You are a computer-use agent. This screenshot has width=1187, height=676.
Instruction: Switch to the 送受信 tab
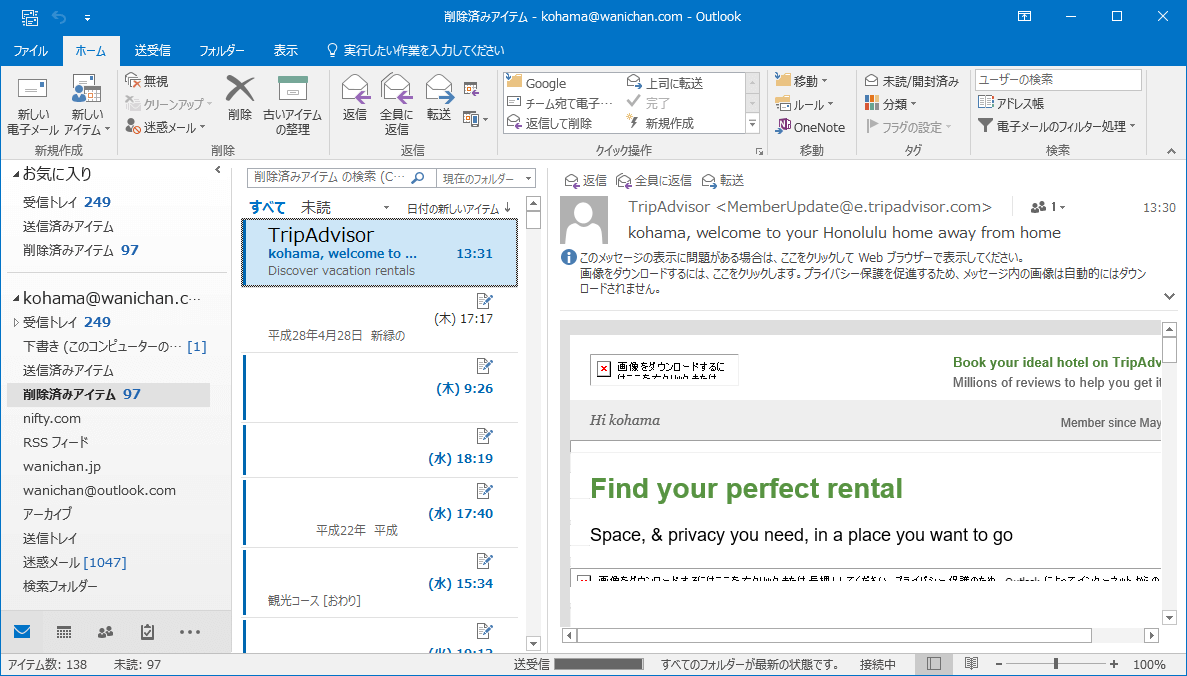point(152,51)
